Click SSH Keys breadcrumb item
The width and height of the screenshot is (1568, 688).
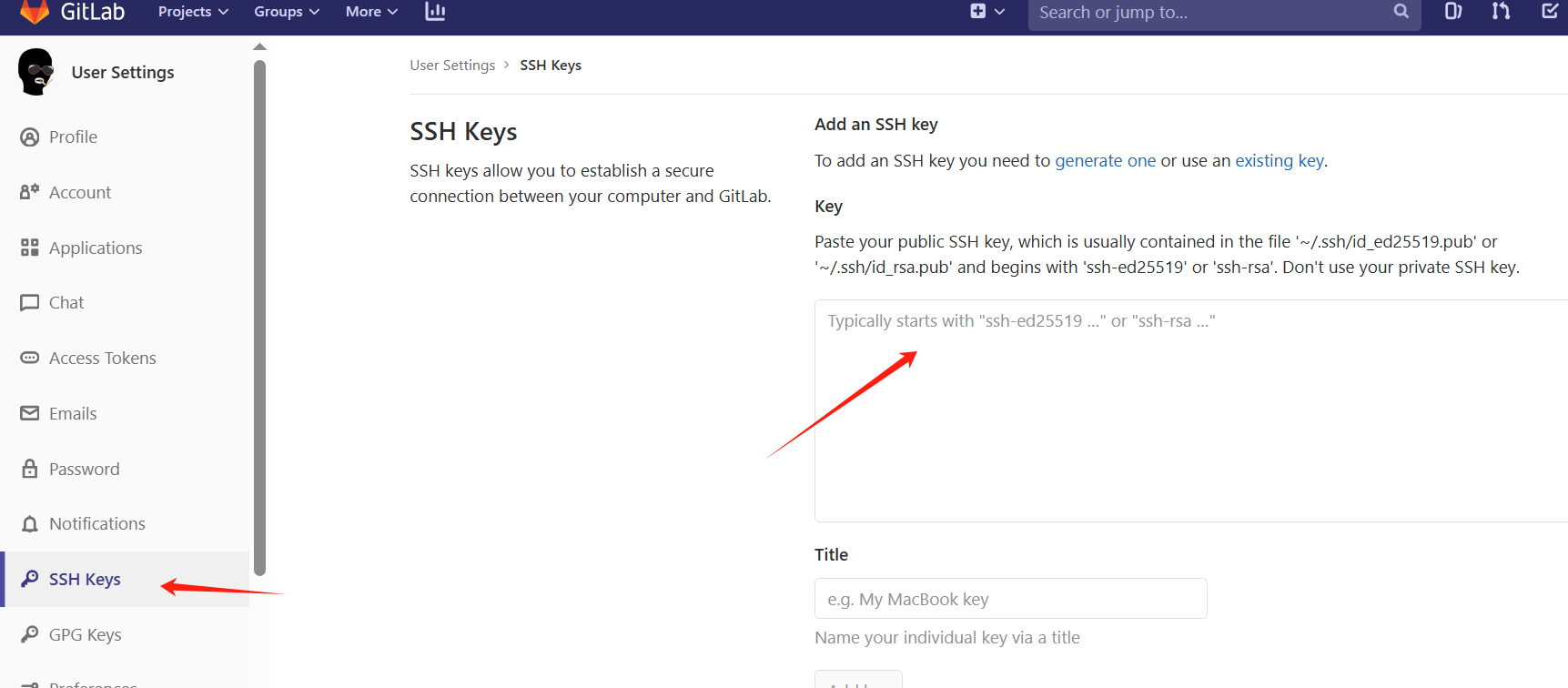tap(551, 66)
